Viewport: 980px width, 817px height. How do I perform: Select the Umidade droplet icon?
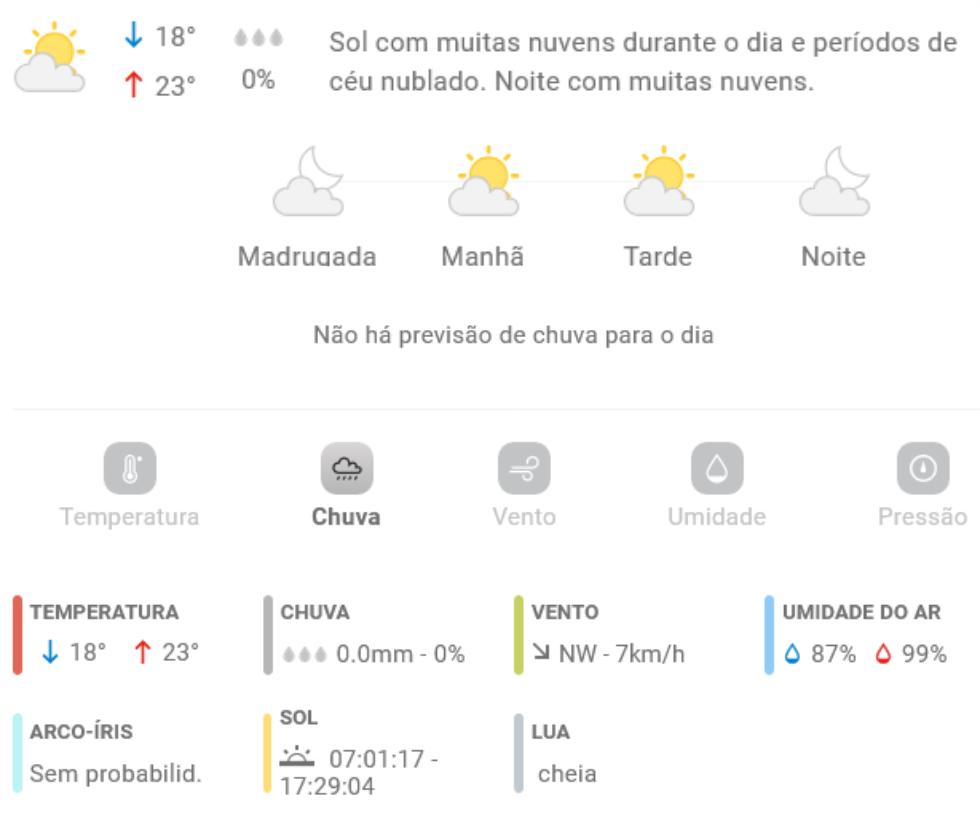click(x=717, y=468)
